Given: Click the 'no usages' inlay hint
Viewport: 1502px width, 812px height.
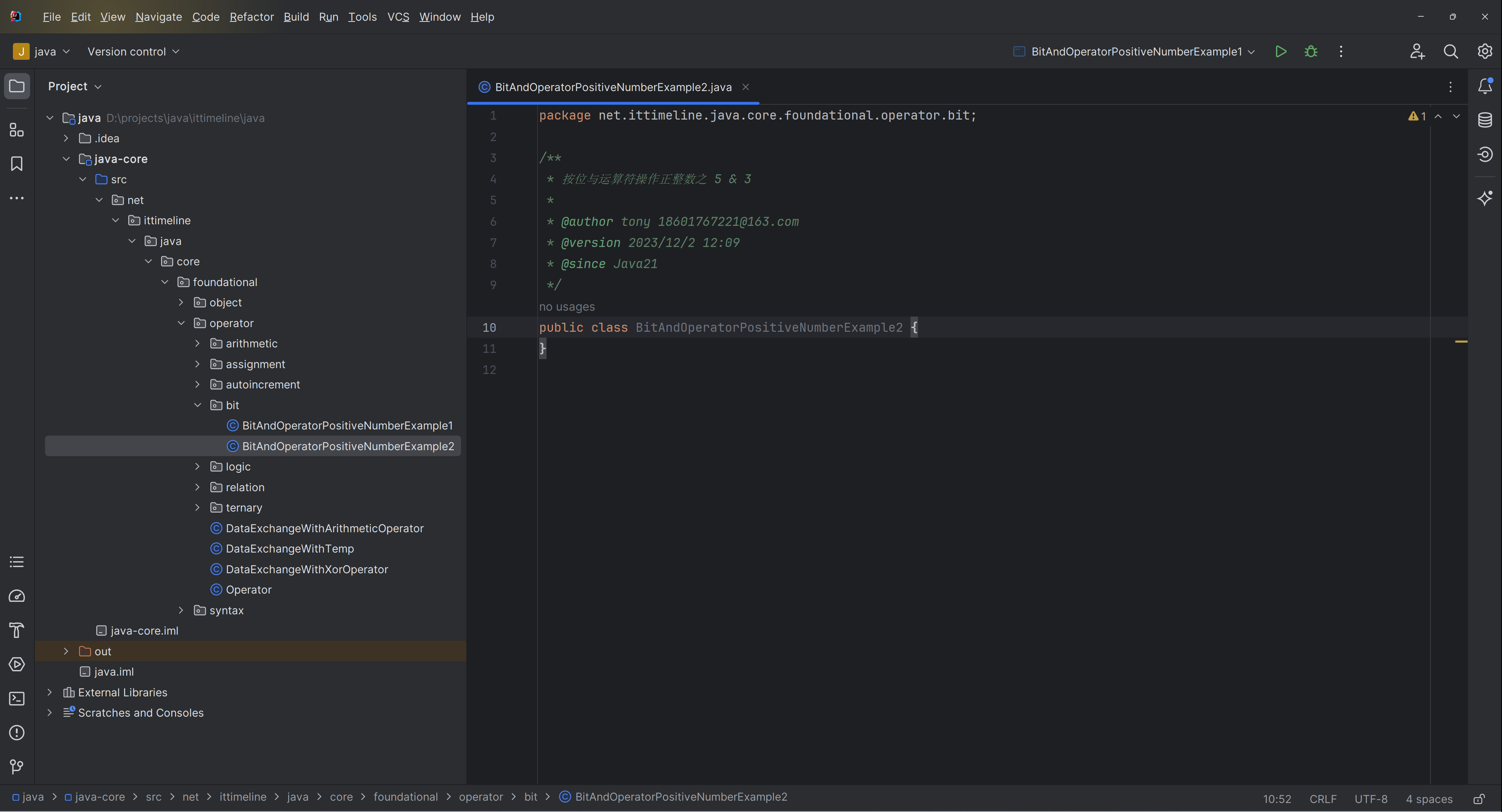Looking at the screenshot, I should click(567, 307).
